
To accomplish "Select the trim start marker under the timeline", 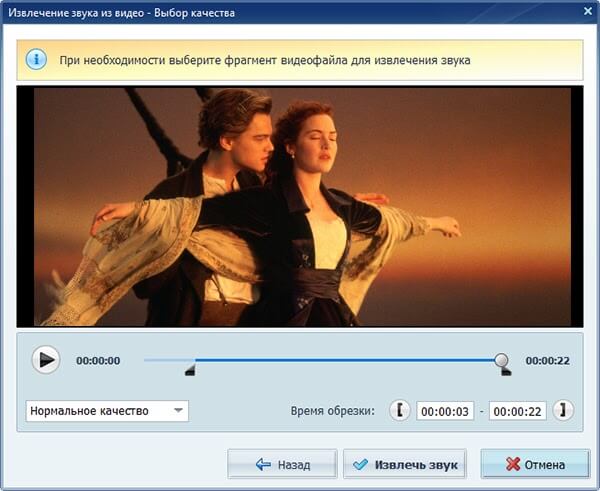I will [190, 370].
